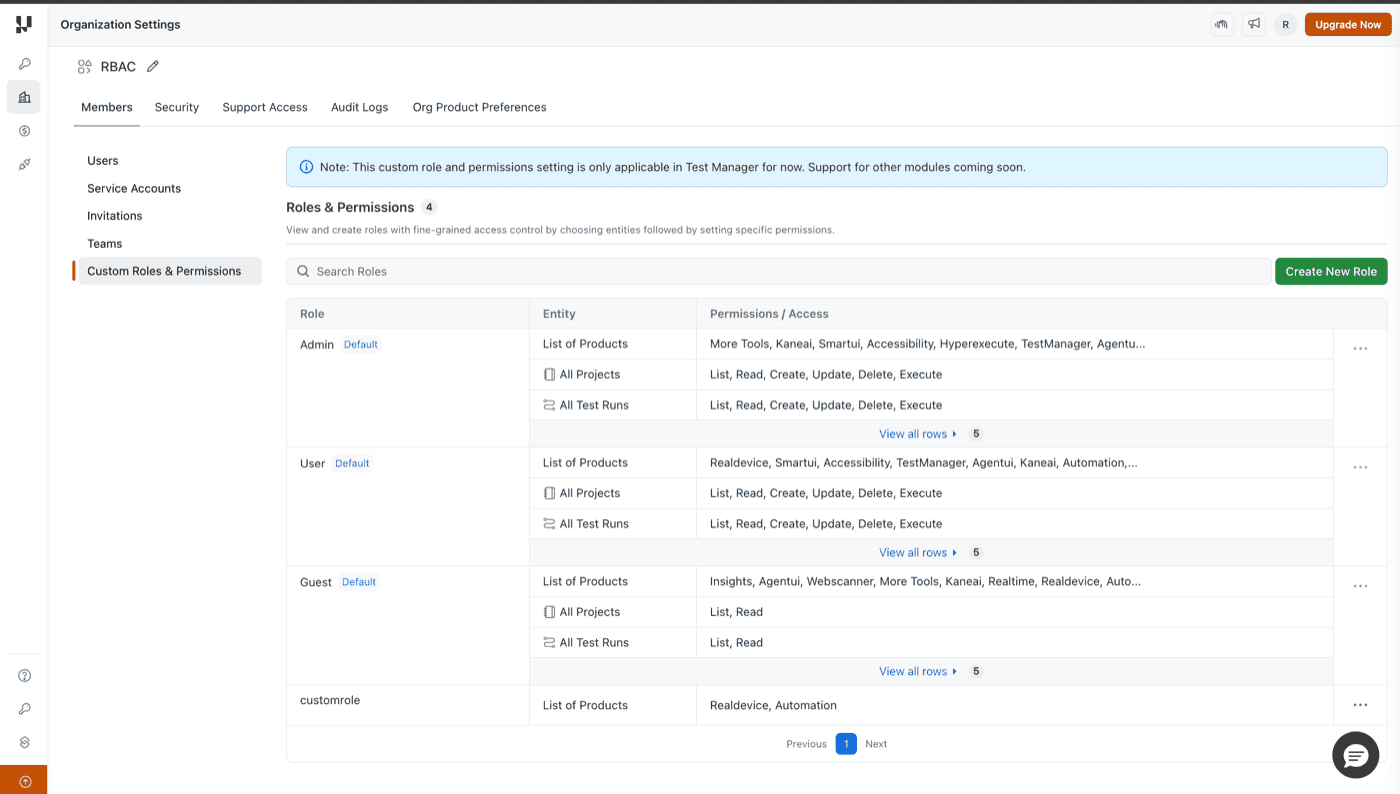Open search from the left sidebar
Screen dimensions: 1400x794
[x=23, y=62]
